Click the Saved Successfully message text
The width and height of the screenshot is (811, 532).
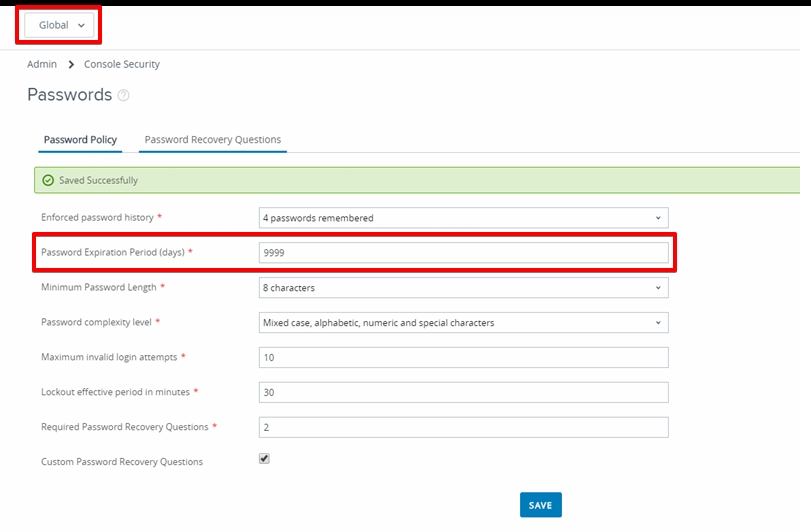point(98,181)
